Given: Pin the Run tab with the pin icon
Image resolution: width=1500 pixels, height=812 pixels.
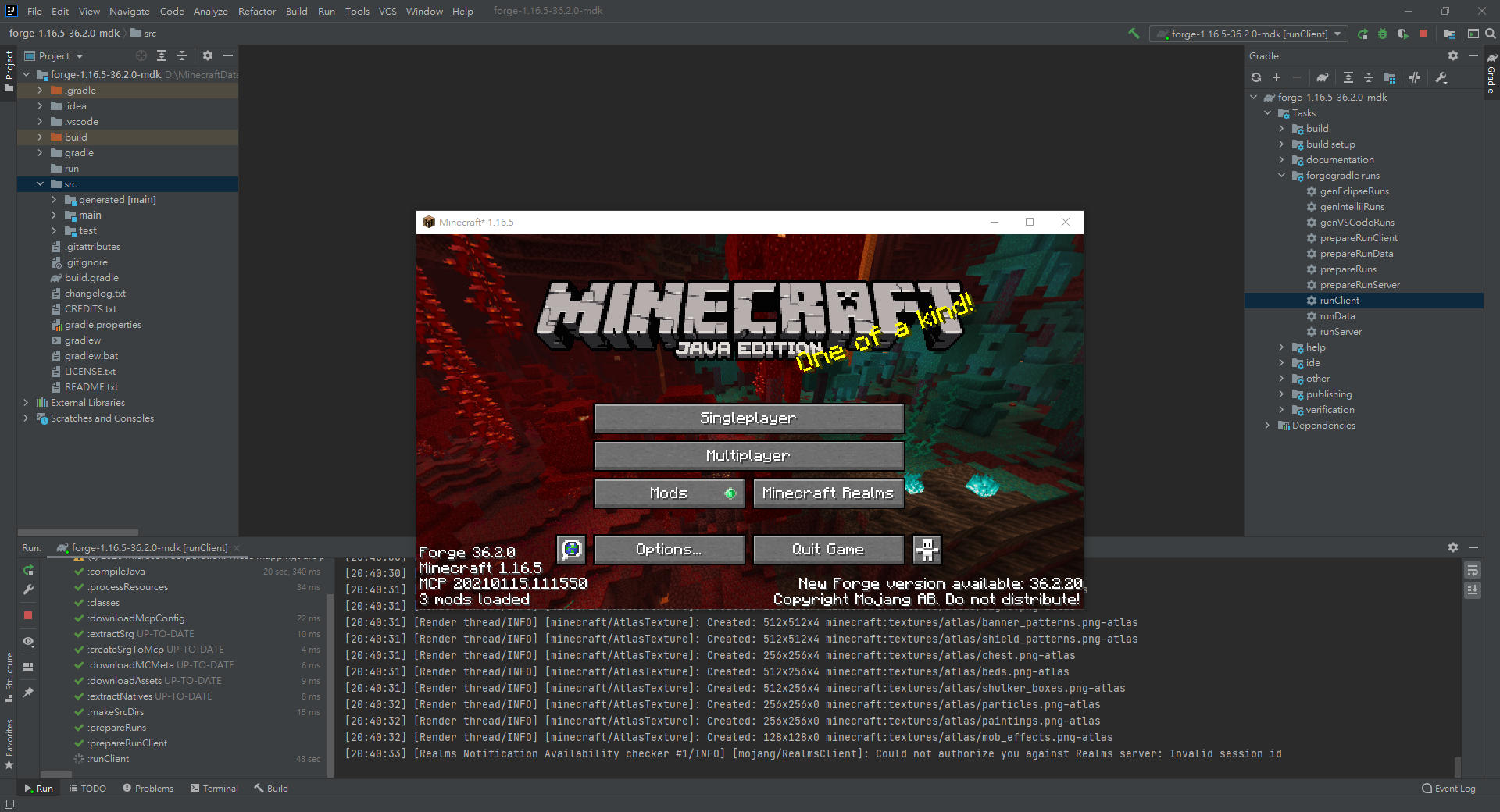Looking at the screenshot, I should pyautogui.click(x=28, y=693).
